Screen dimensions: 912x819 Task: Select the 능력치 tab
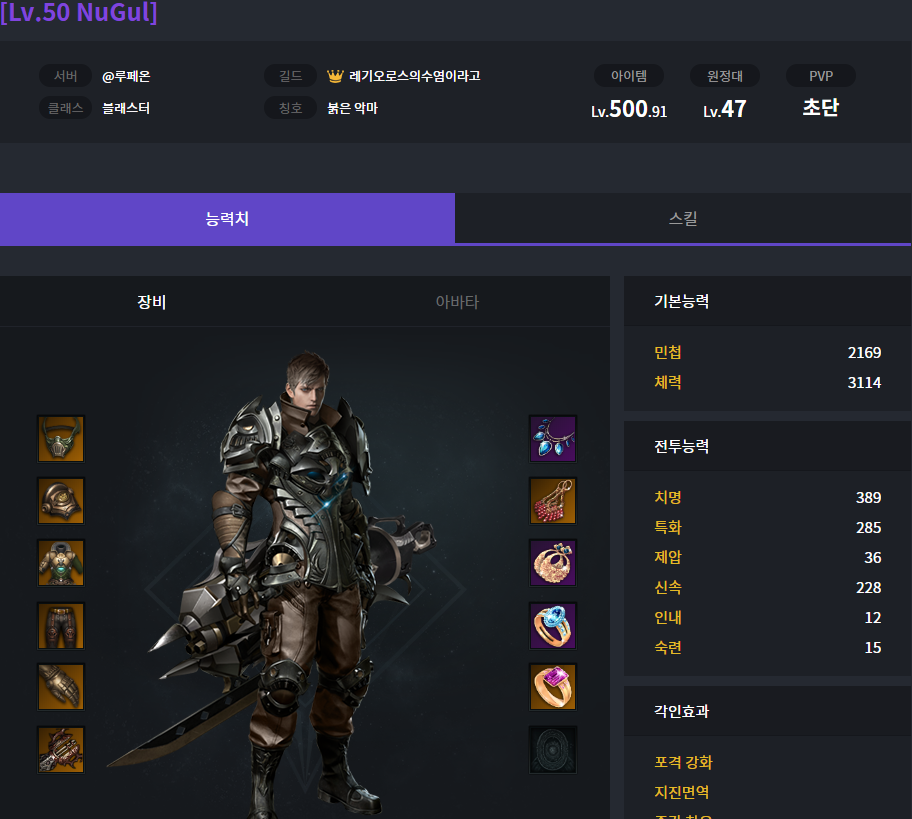pyautogui.click(x=227, y=219)
